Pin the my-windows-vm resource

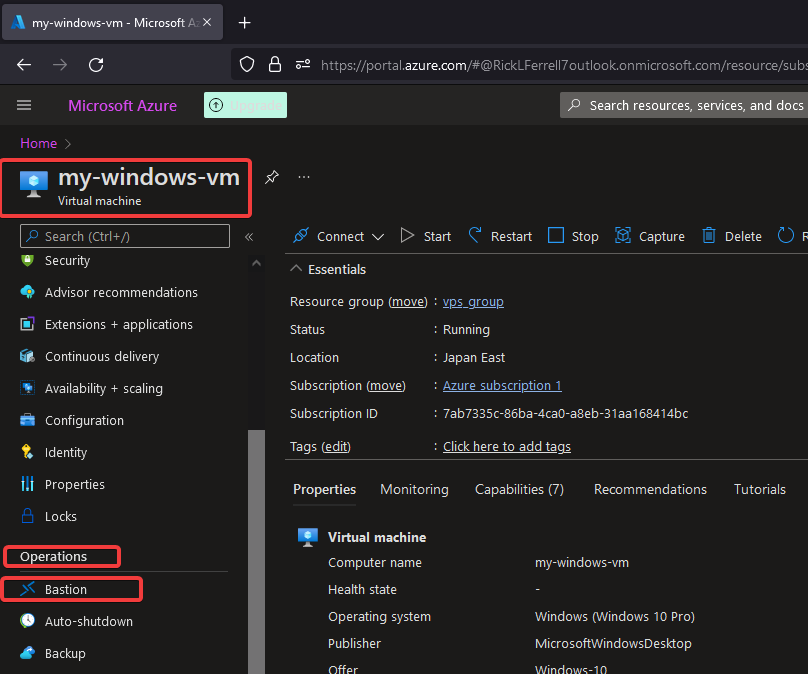[272, 177]
